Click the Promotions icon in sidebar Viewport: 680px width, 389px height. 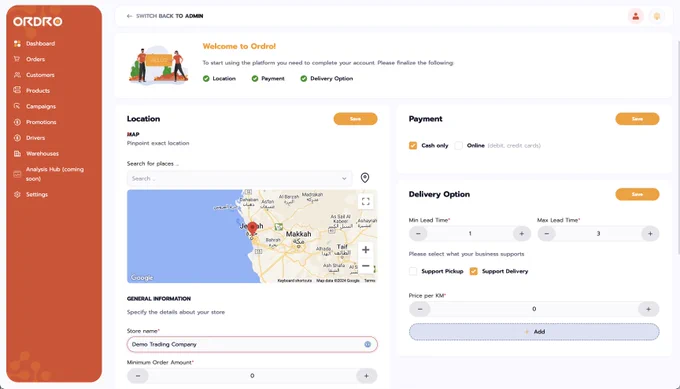17,122
